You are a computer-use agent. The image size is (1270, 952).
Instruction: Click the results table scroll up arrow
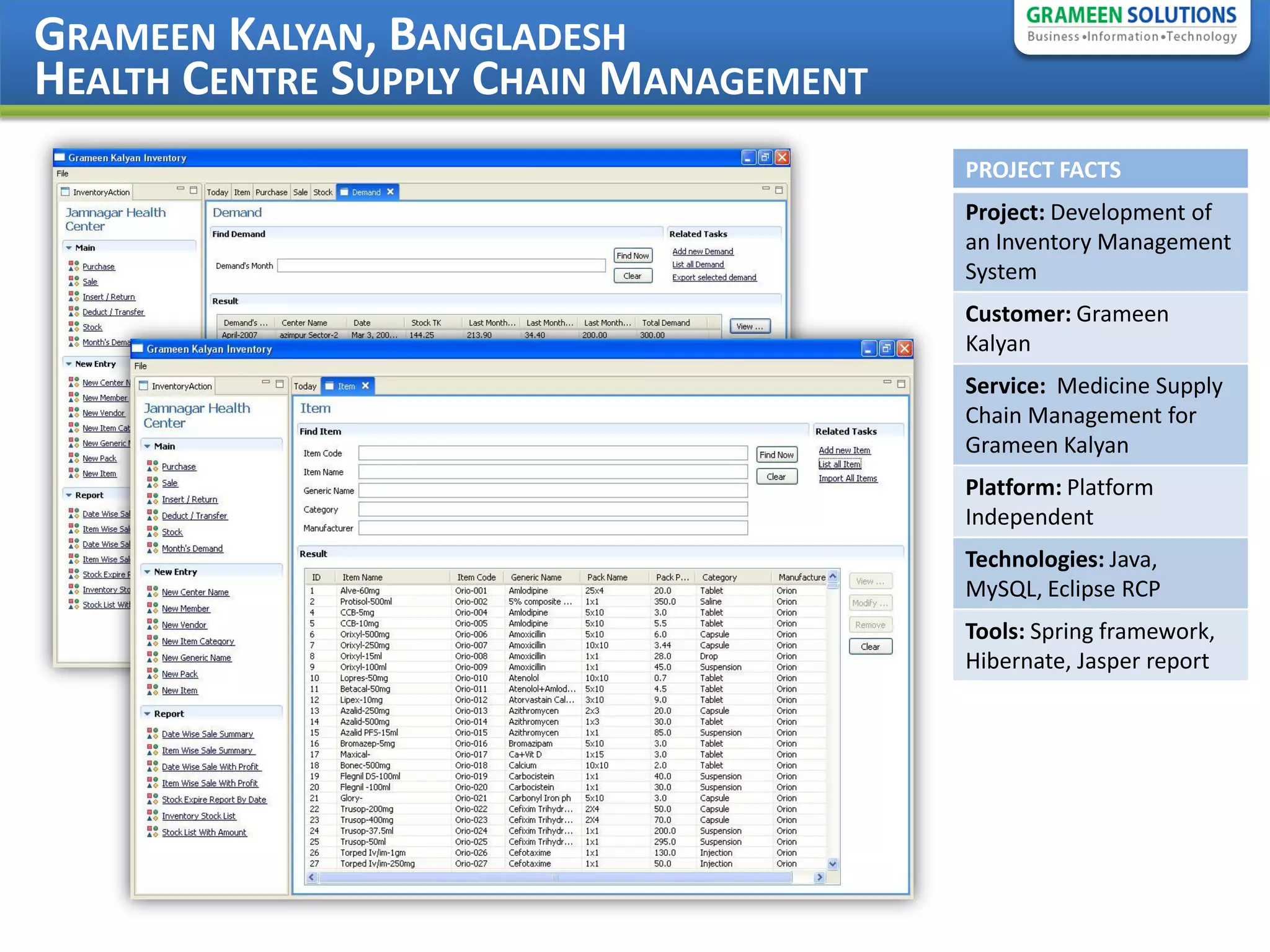(833, 577)
